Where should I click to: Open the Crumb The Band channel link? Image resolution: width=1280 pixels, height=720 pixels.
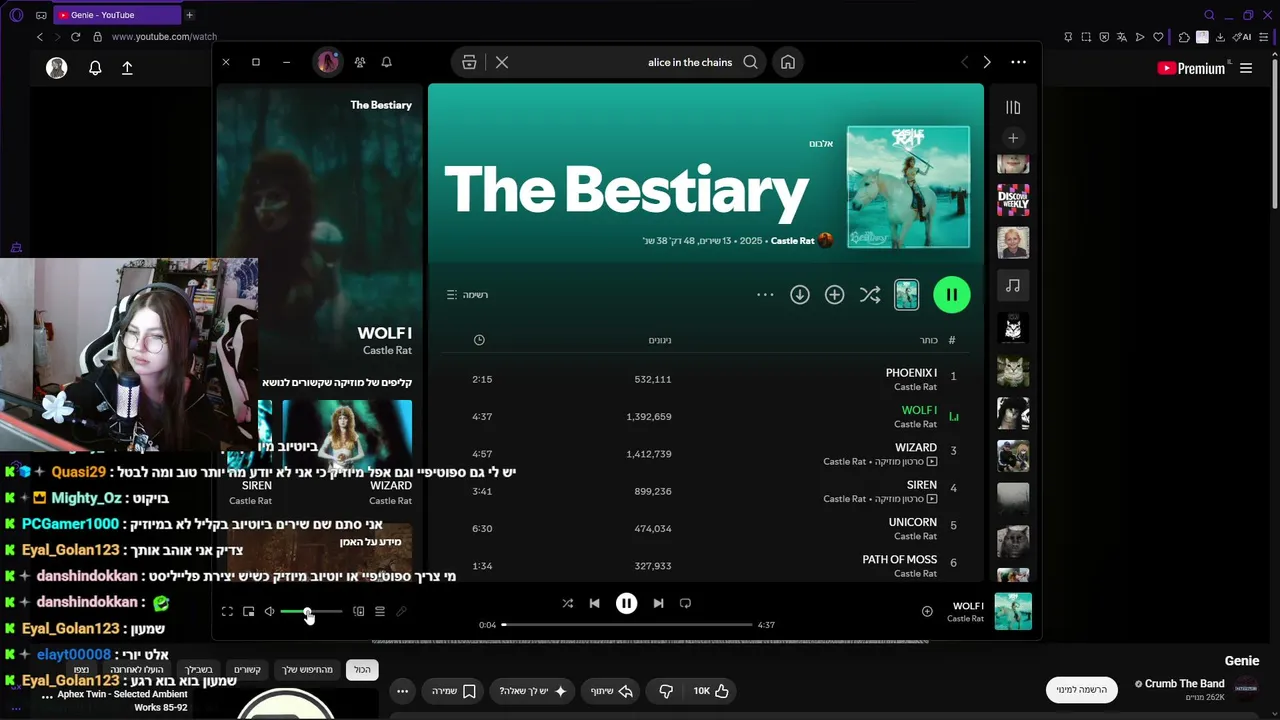[x=1184, y=684]
